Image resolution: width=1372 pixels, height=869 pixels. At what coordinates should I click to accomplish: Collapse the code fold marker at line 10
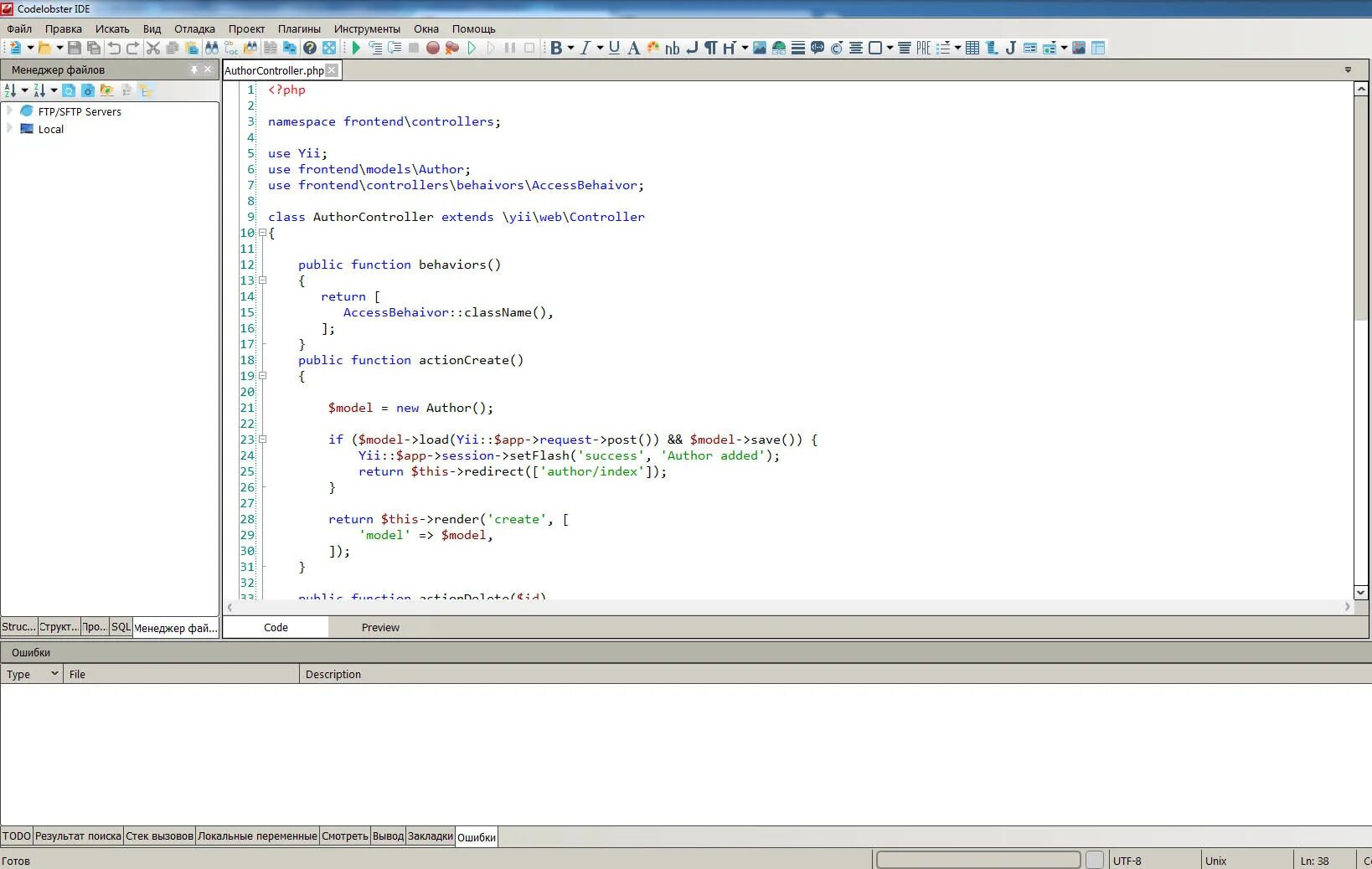(262, 233)
